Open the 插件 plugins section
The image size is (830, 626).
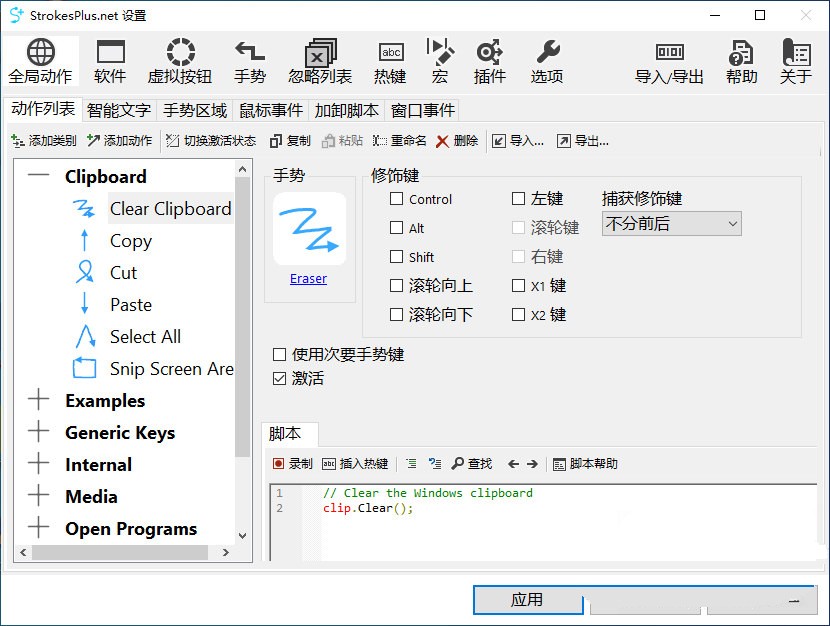point(490,61)
